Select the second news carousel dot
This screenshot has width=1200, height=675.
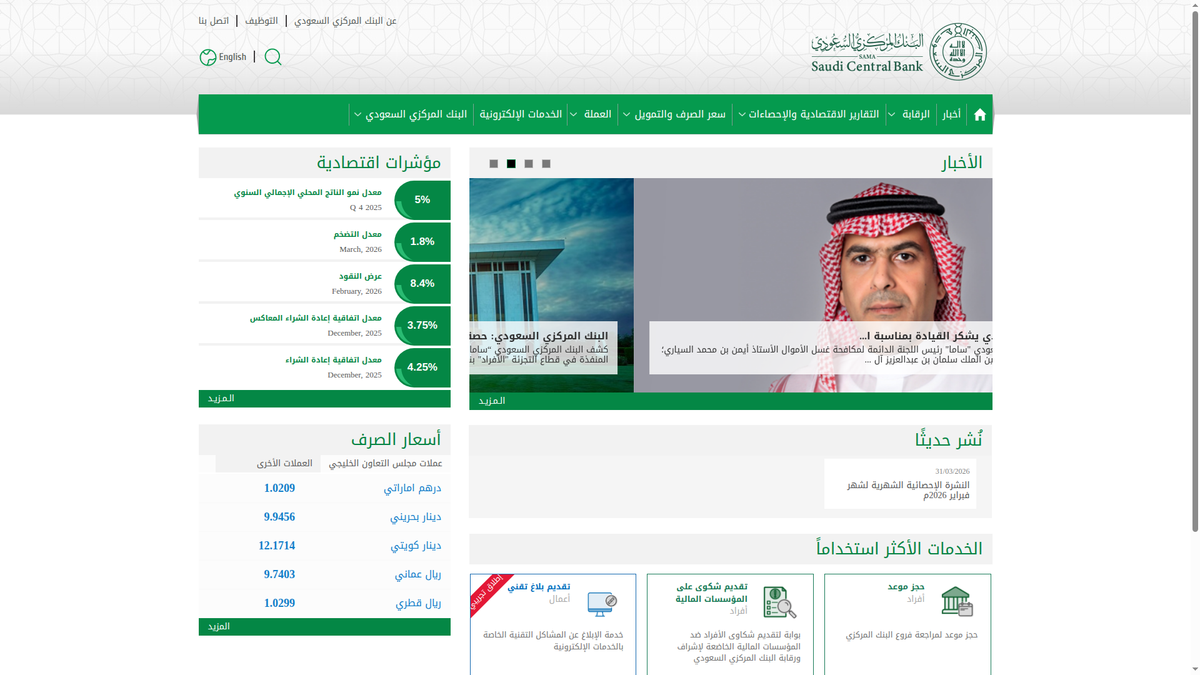coord(511,161)
